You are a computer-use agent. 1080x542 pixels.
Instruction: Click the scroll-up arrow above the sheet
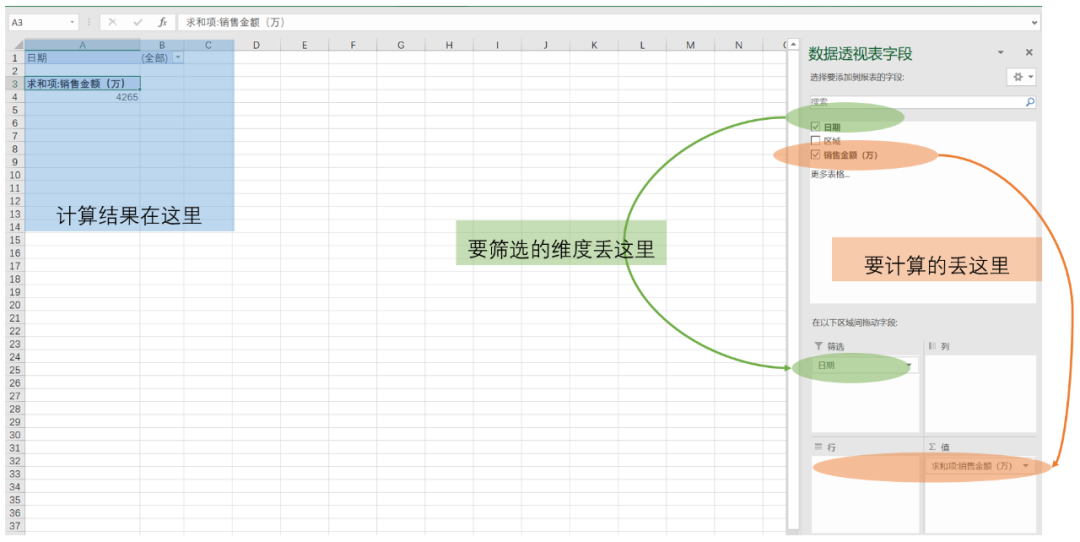tap(793, 44)
